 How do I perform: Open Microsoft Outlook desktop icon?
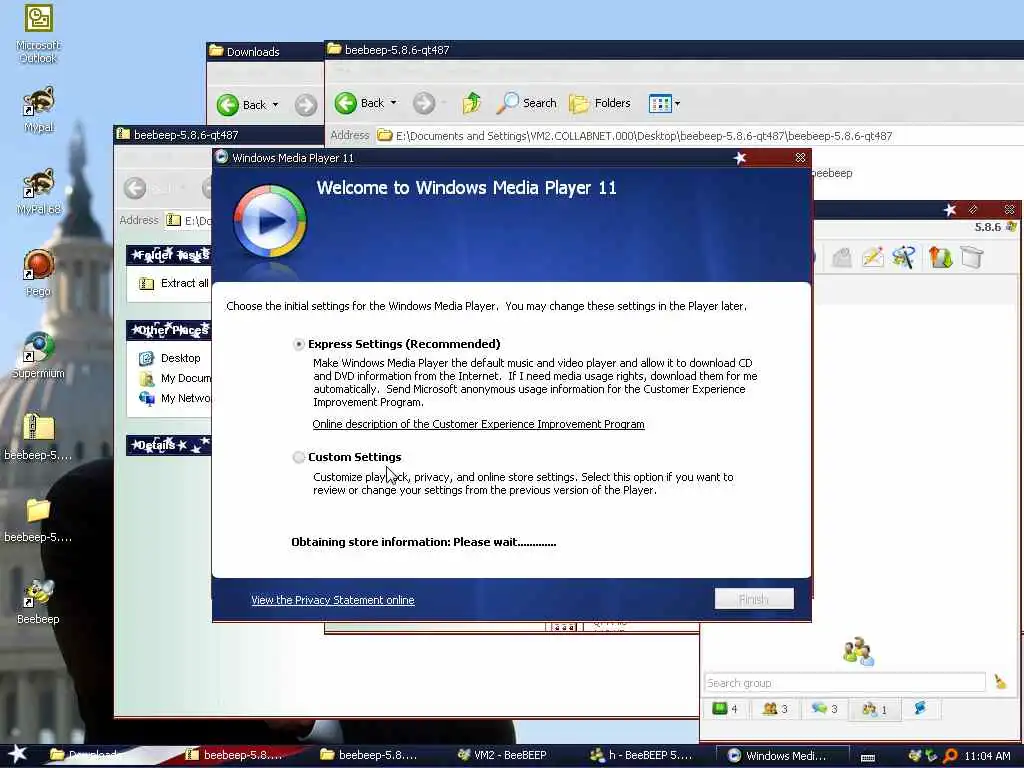39,34
